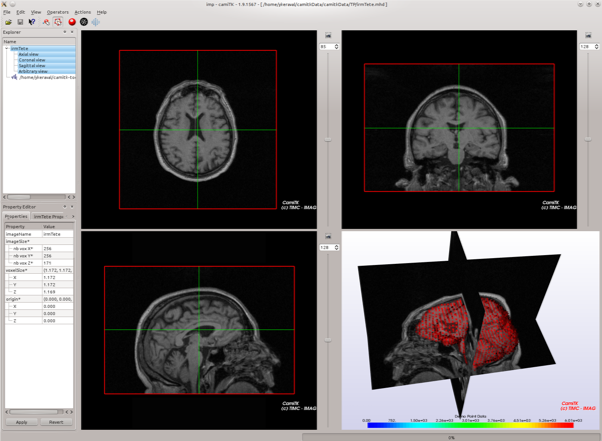This screenshot has height=441, width=602.
Task: Activate the What's This help cursor icon
Action: [32, 22]
